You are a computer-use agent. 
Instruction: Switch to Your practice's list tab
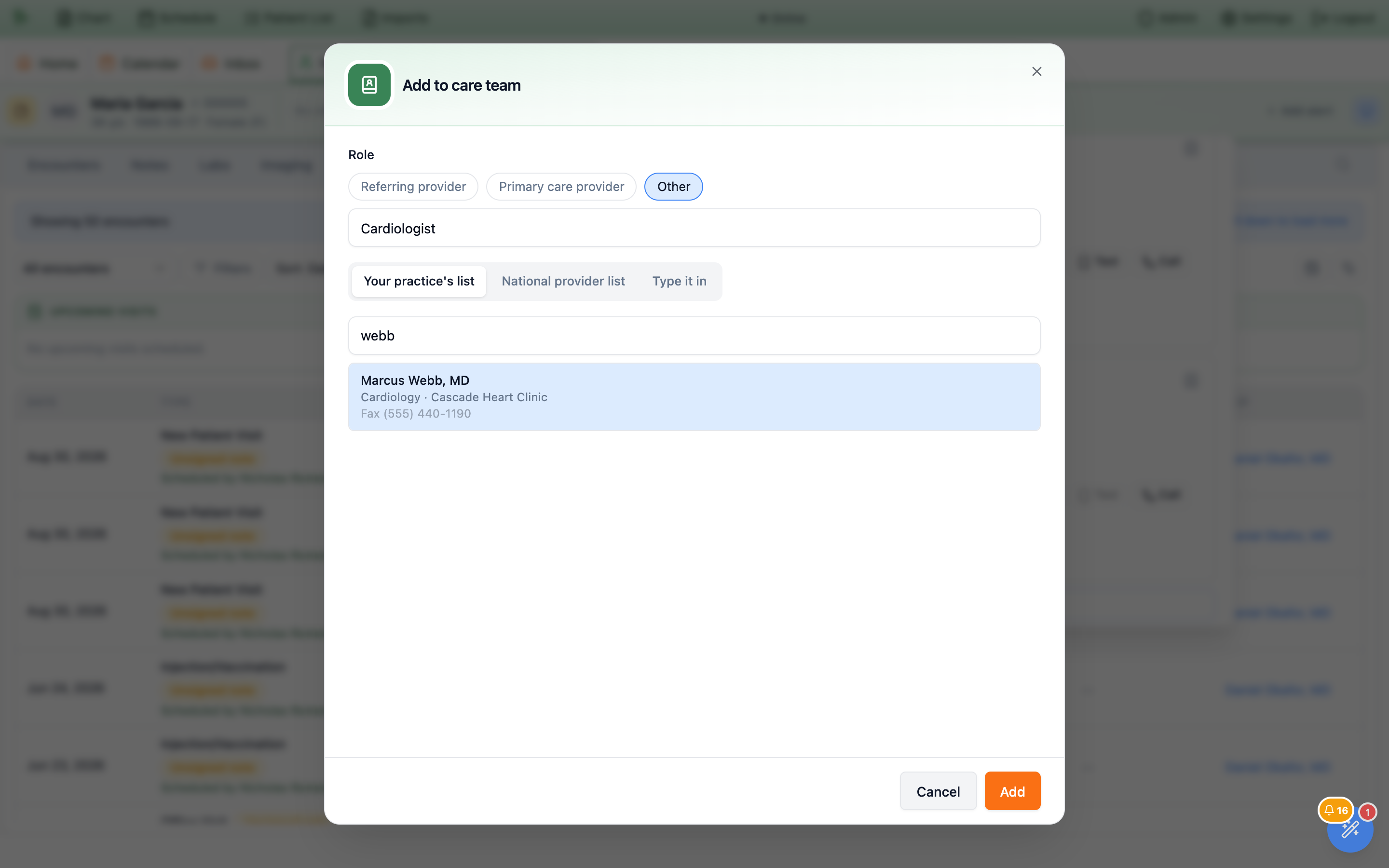419,281
